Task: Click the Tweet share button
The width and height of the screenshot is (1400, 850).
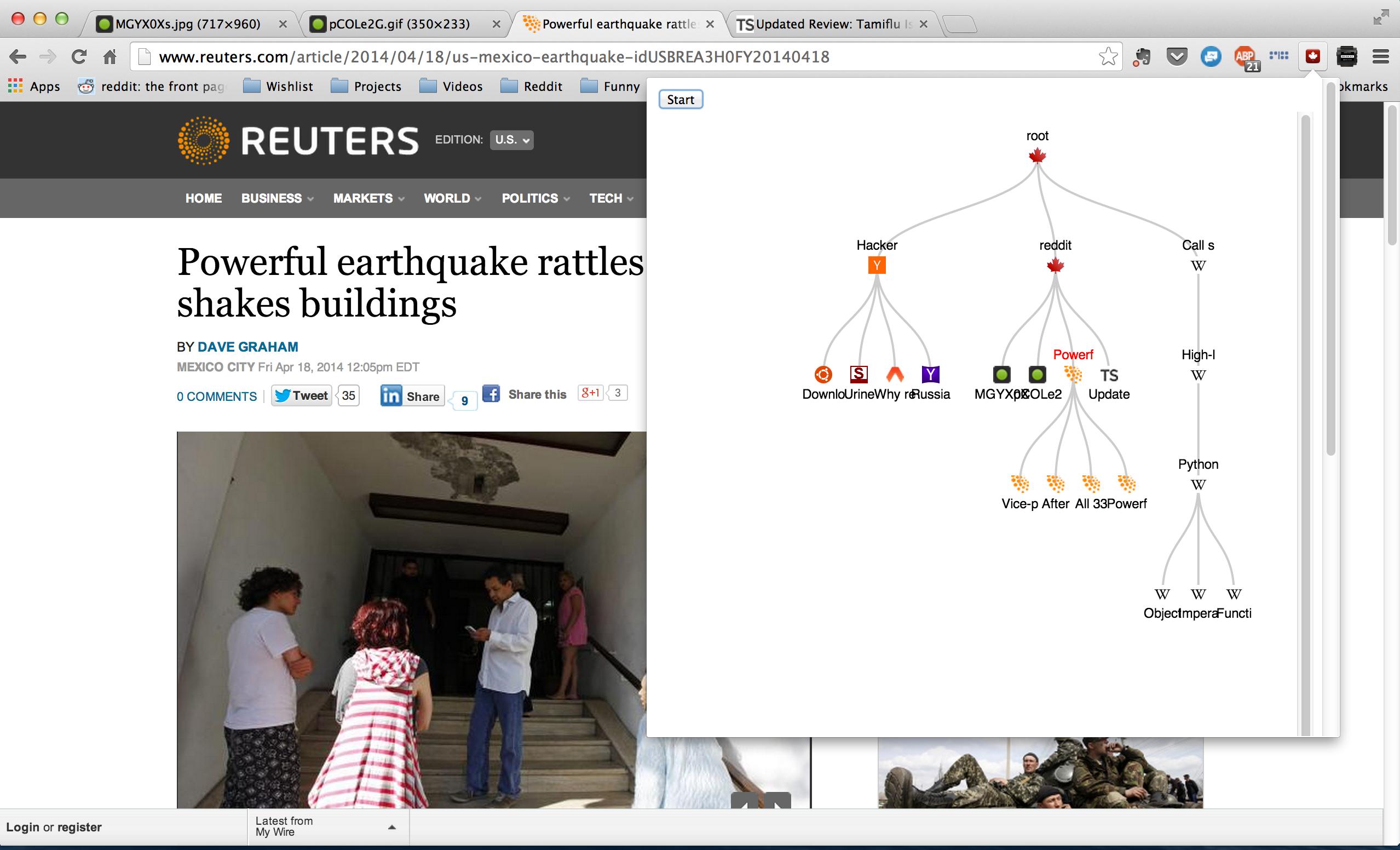Action: [x=301, y=395]
